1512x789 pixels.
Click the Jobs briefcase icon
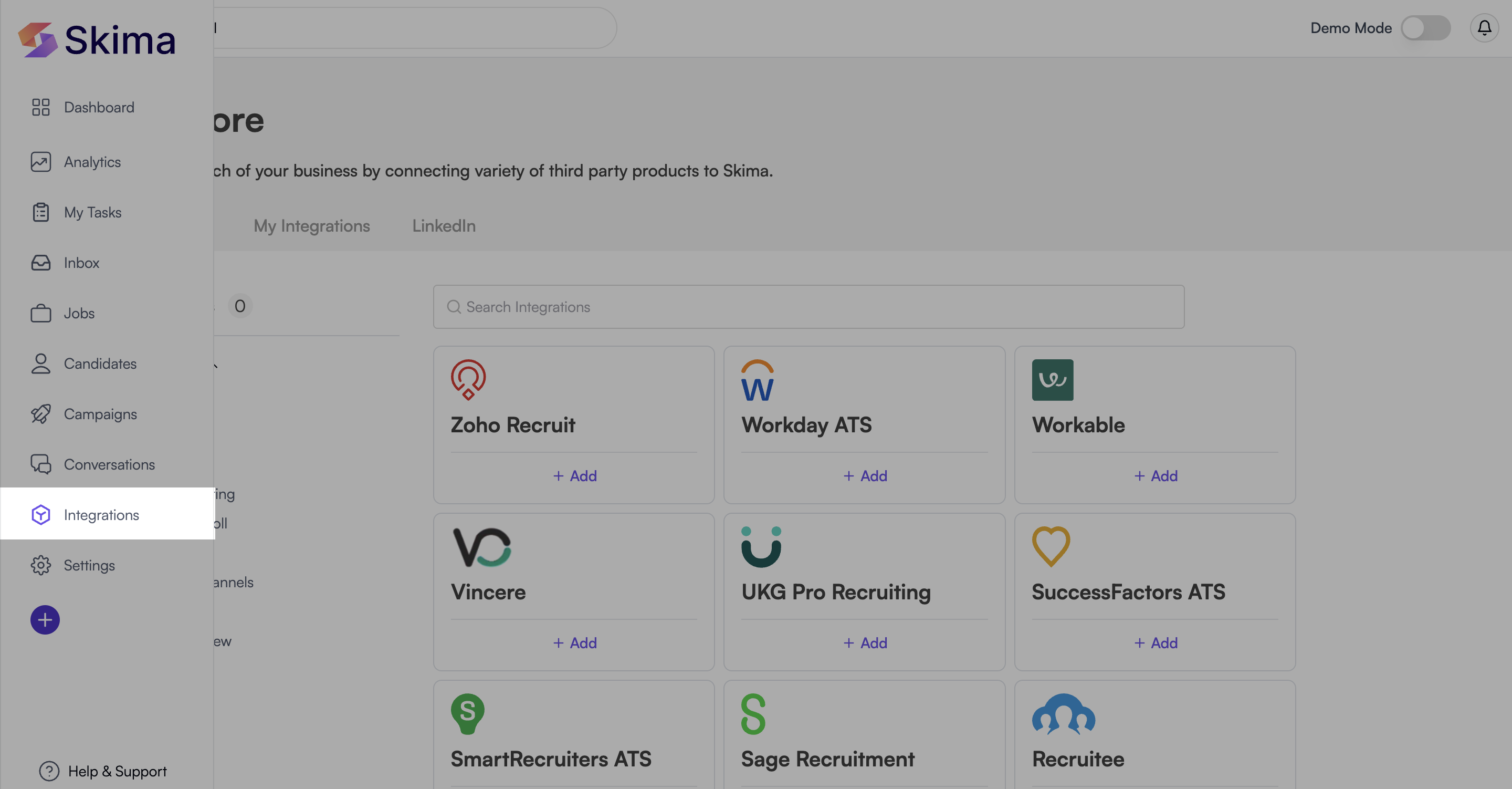click(x=40, y=313)
